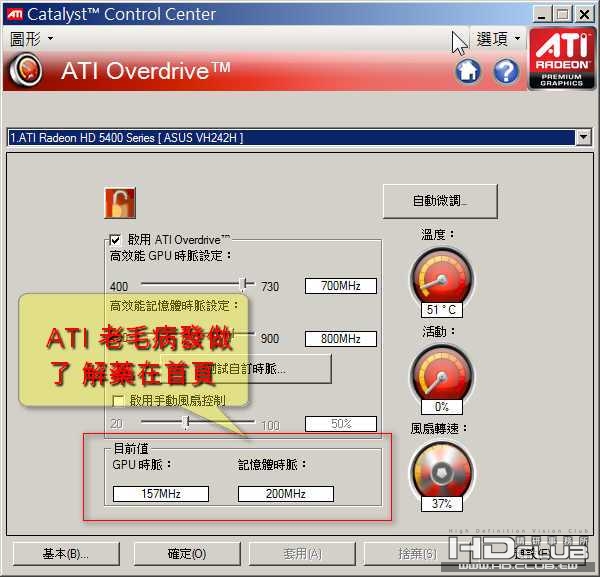Click the 確定(O) button
This screenshot has height=577, width=600.
[x=187, y=554]
